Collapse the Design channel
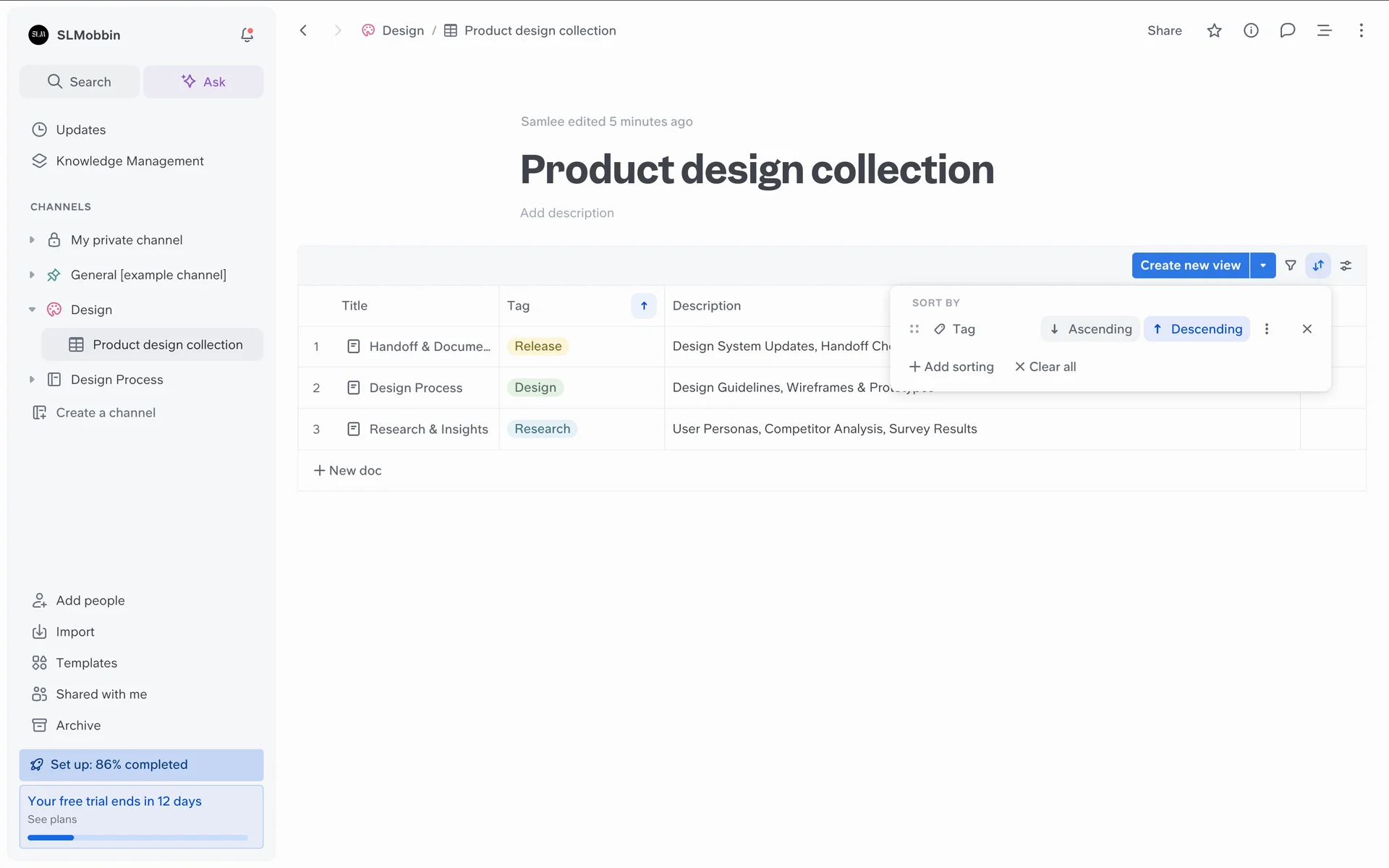Viewport: 1389px width, 868px height. [32, 310]
